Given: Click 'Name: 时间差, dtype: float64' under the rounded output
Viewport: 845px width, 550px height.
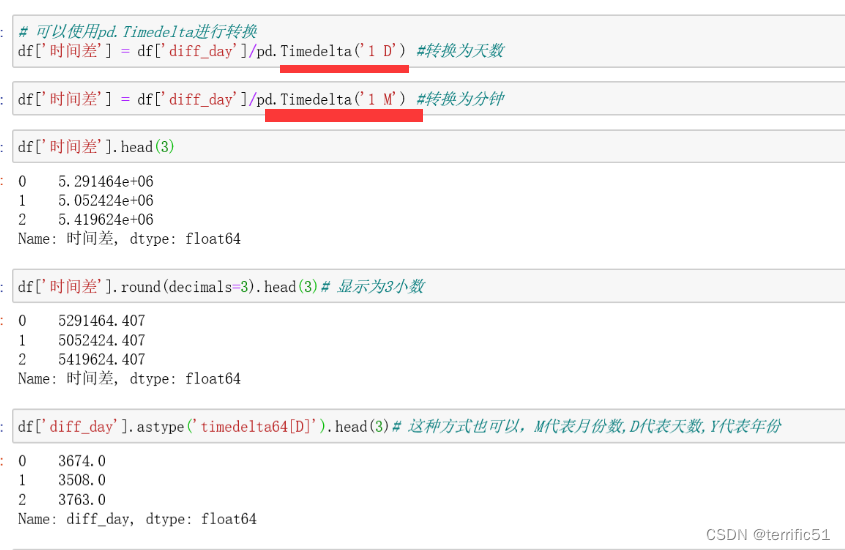Looking at the screenshot, I should pos(129,379).
